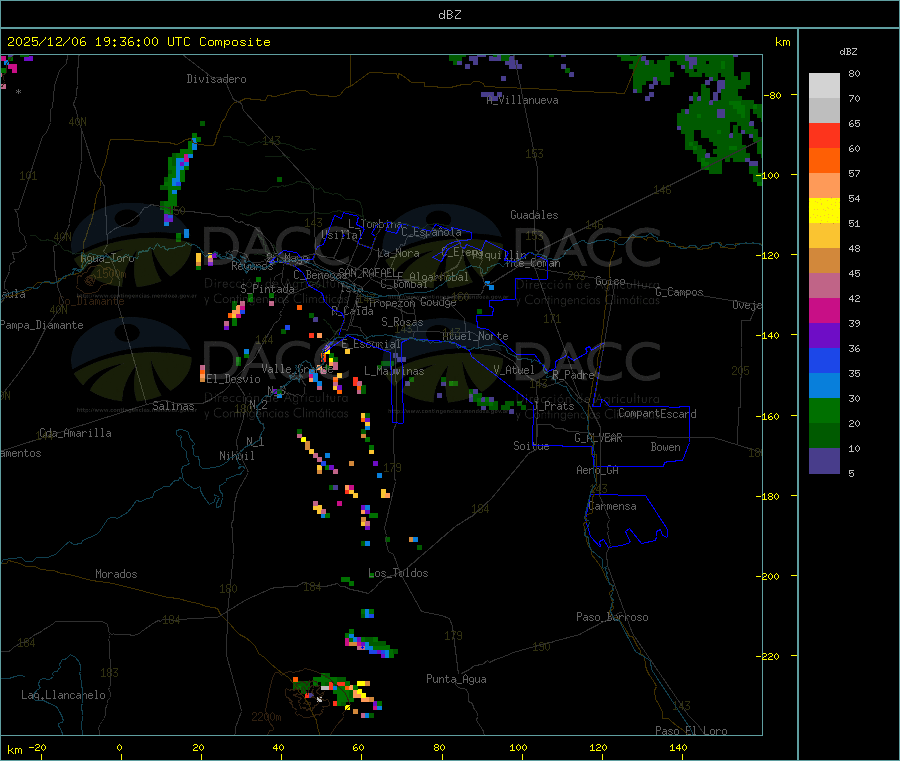Click the '100' tick on bottom km axis

click(518, 747)
